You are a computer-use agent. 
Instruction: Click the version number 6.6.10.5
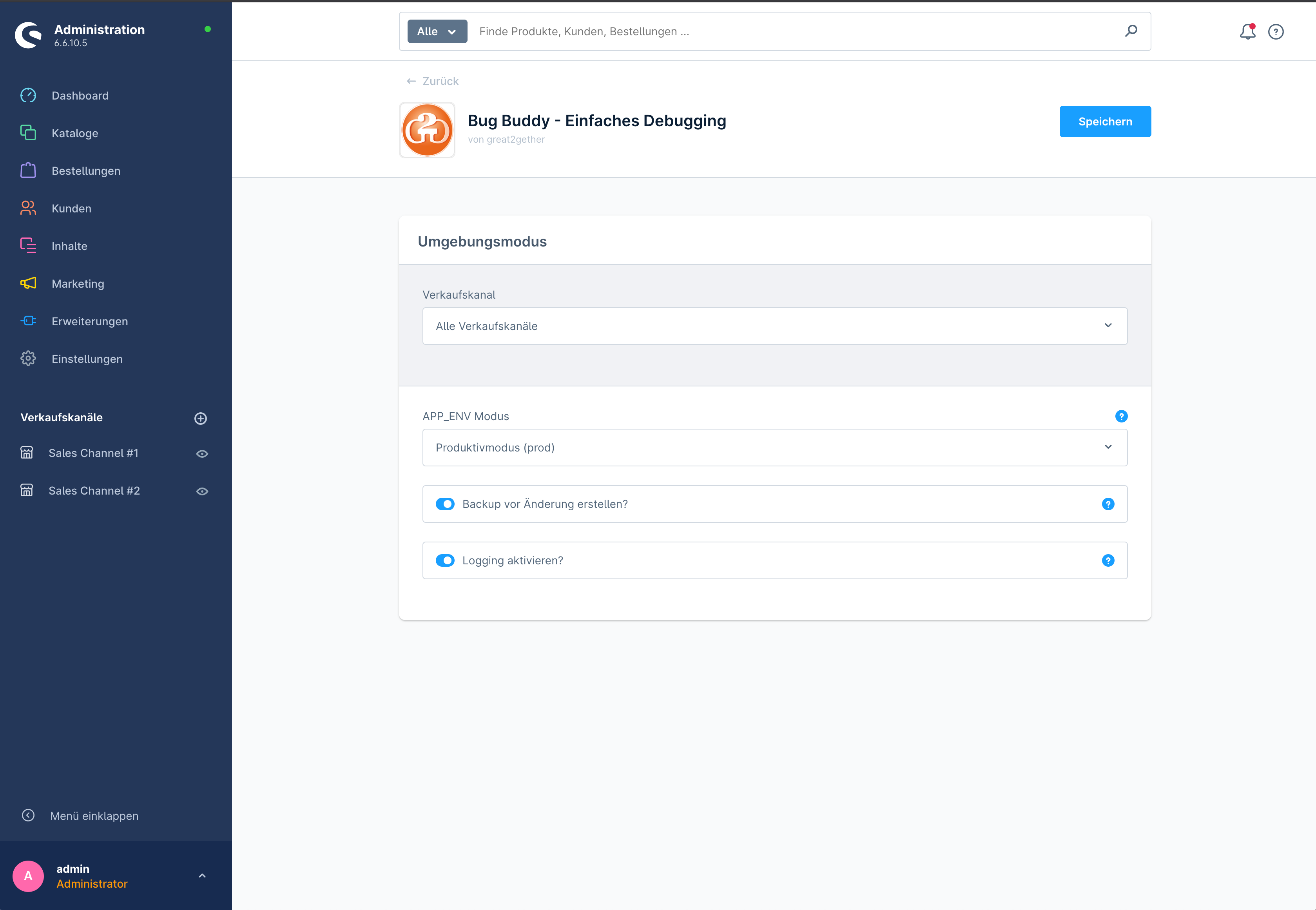coord(71,44)
